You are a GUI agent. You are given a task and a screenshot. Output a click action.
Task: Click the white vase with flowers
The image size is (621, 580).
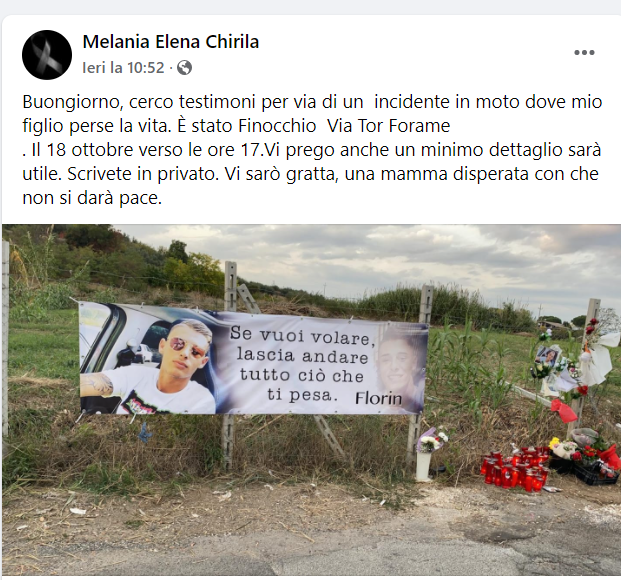425,466
